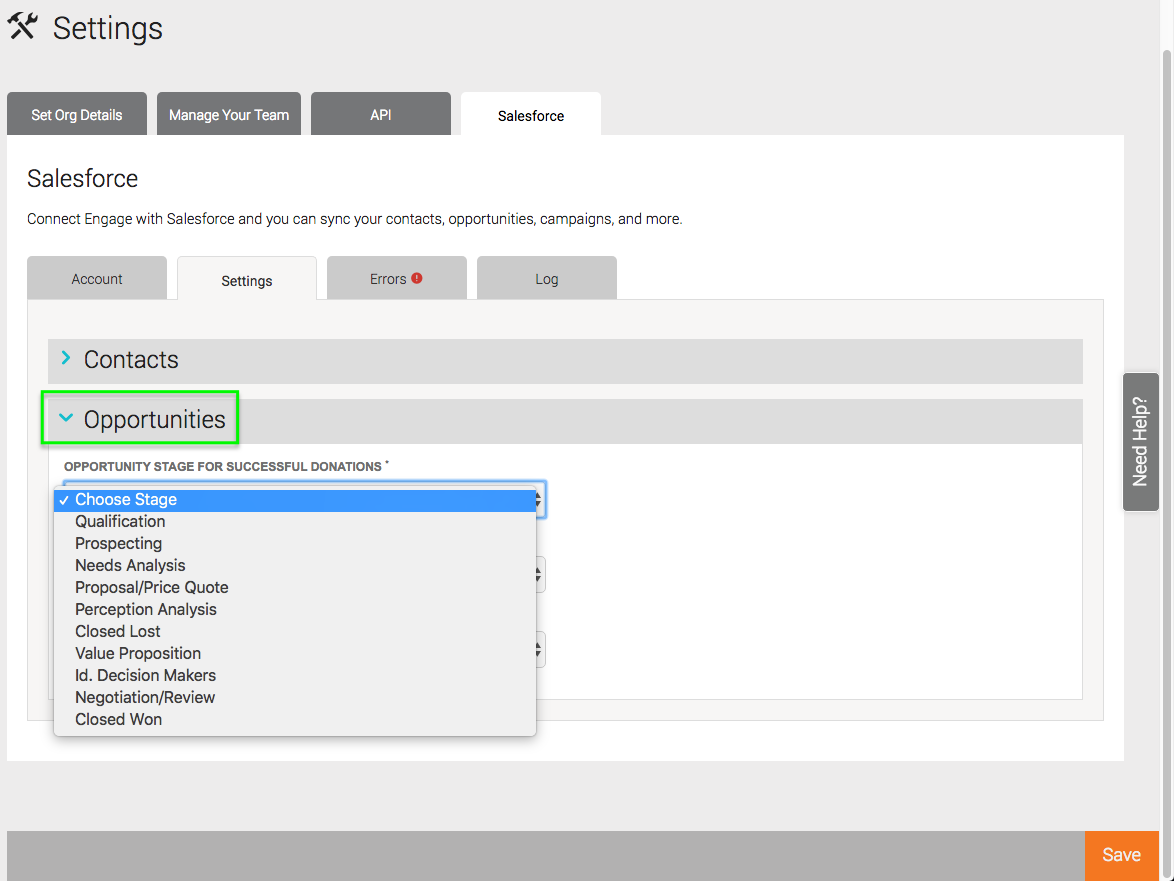Click the Contacts section heading
Image resolution: width=1174 pixels, height=881 pixels.
(x=131, y=359)
